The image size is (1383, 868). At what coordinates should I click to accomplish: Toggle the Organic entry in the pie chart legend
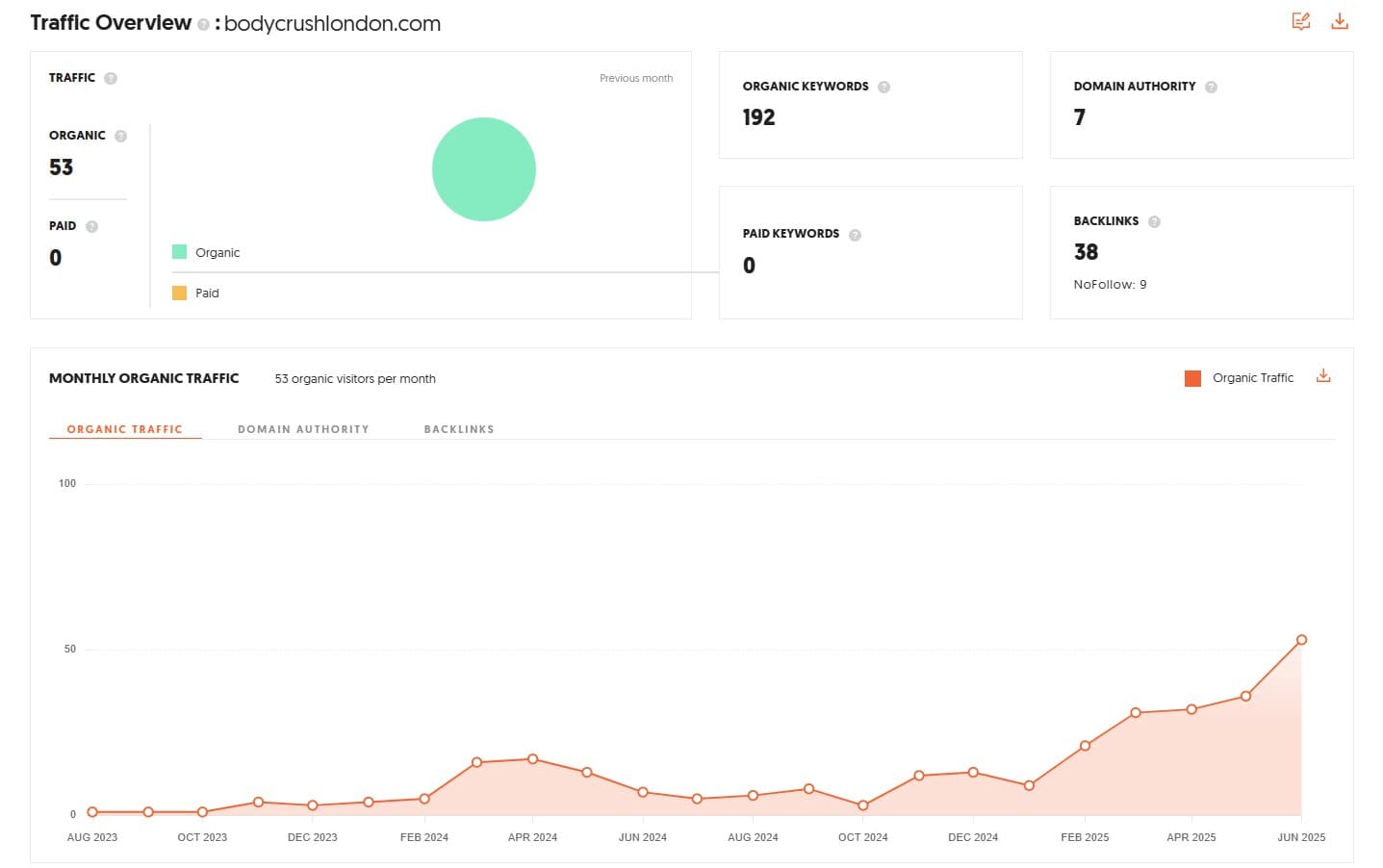coord(206,252)
